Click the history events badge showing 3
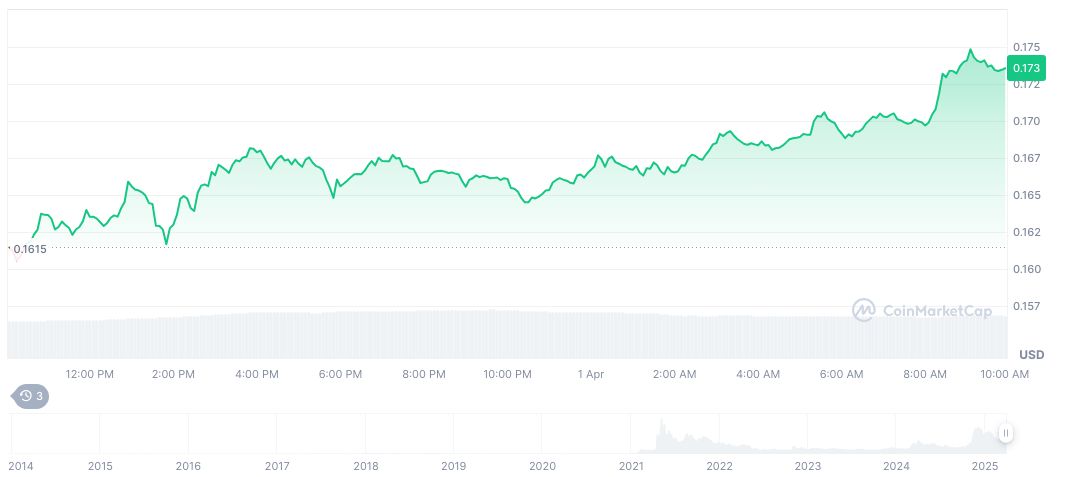This screenshot has height=477, width=1072. (x=29, y=396)
